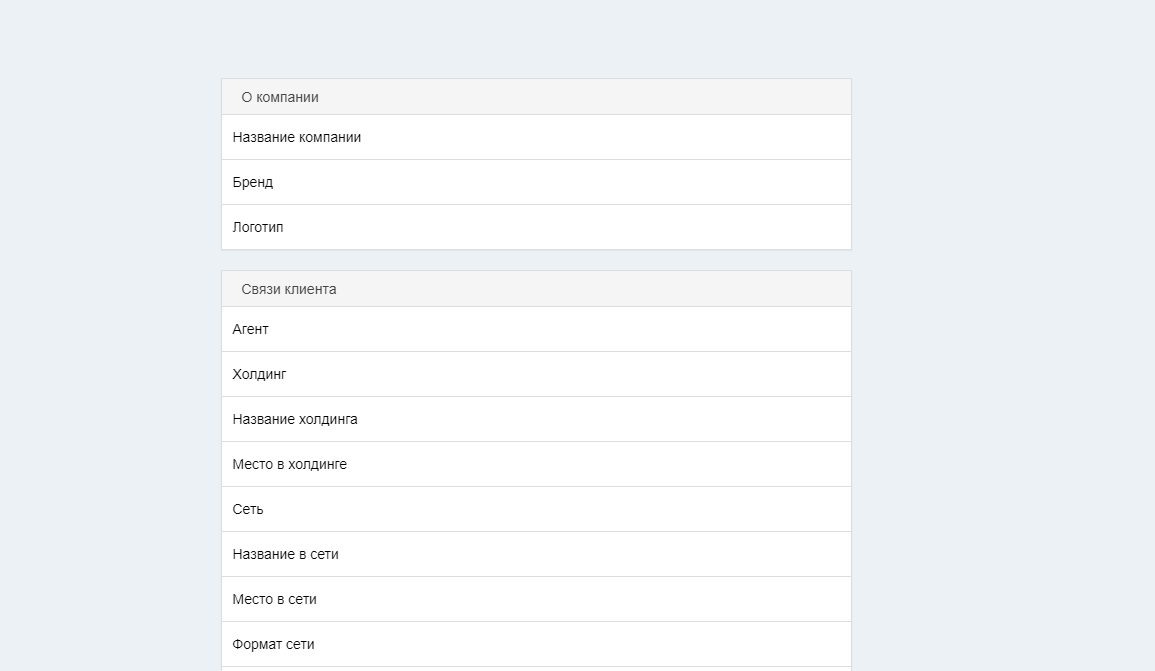Click the «Сеть» row
This screenshot has width=1155, height=671.
tap(535, 509)
